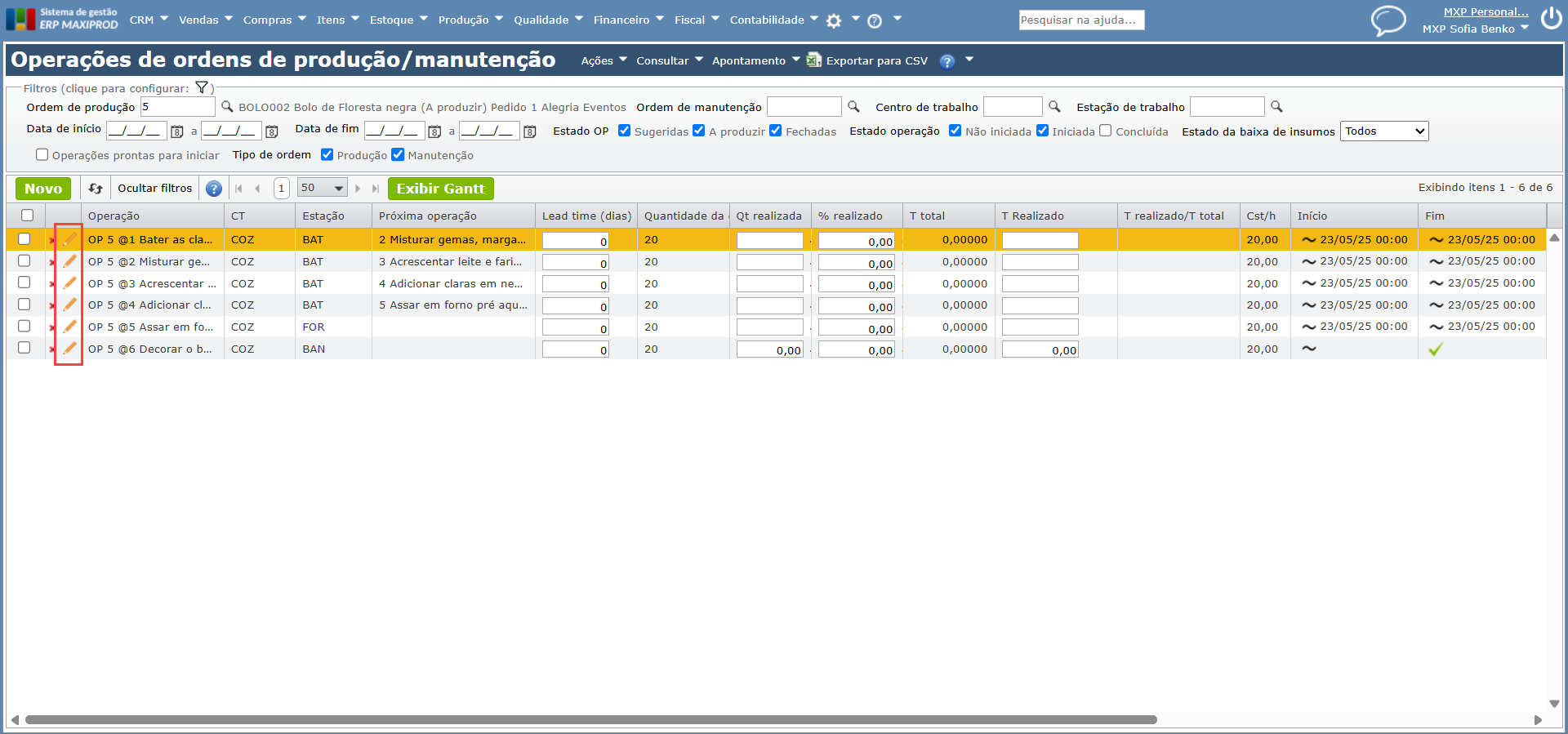The width and height of the screenshot is (1568, 734).
Task: Click the green Novo button
Action: click(43, 189)
